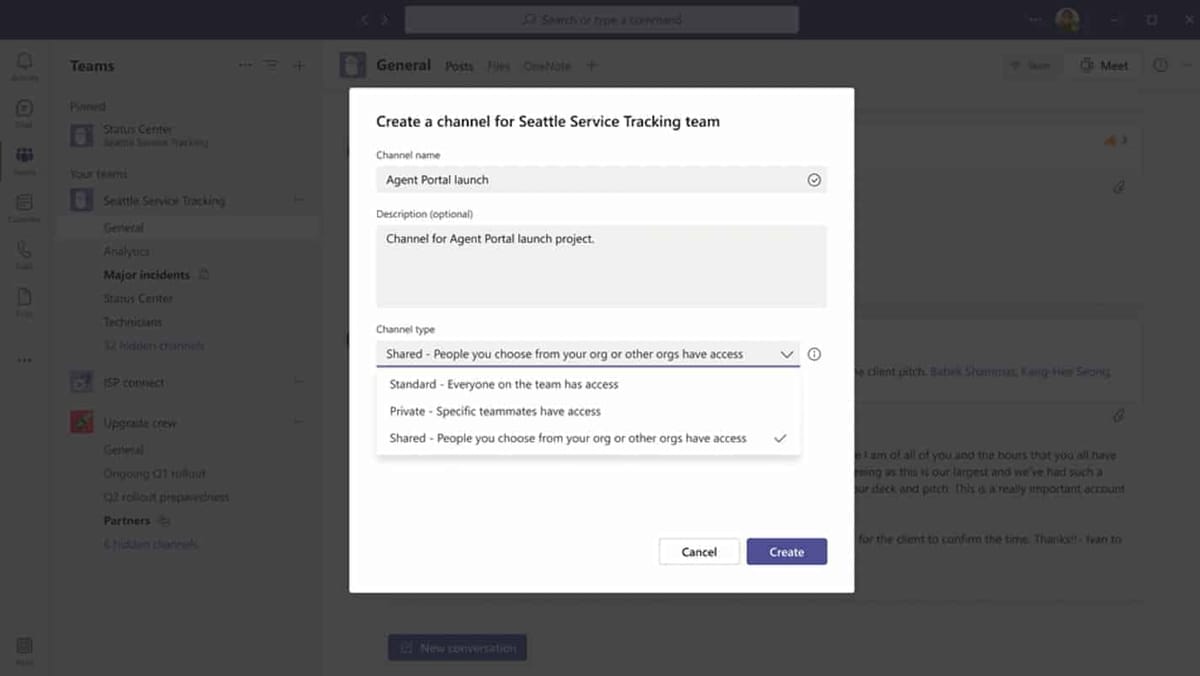
Task: Open the OneNote tab in General
Action: click(546, 66)
